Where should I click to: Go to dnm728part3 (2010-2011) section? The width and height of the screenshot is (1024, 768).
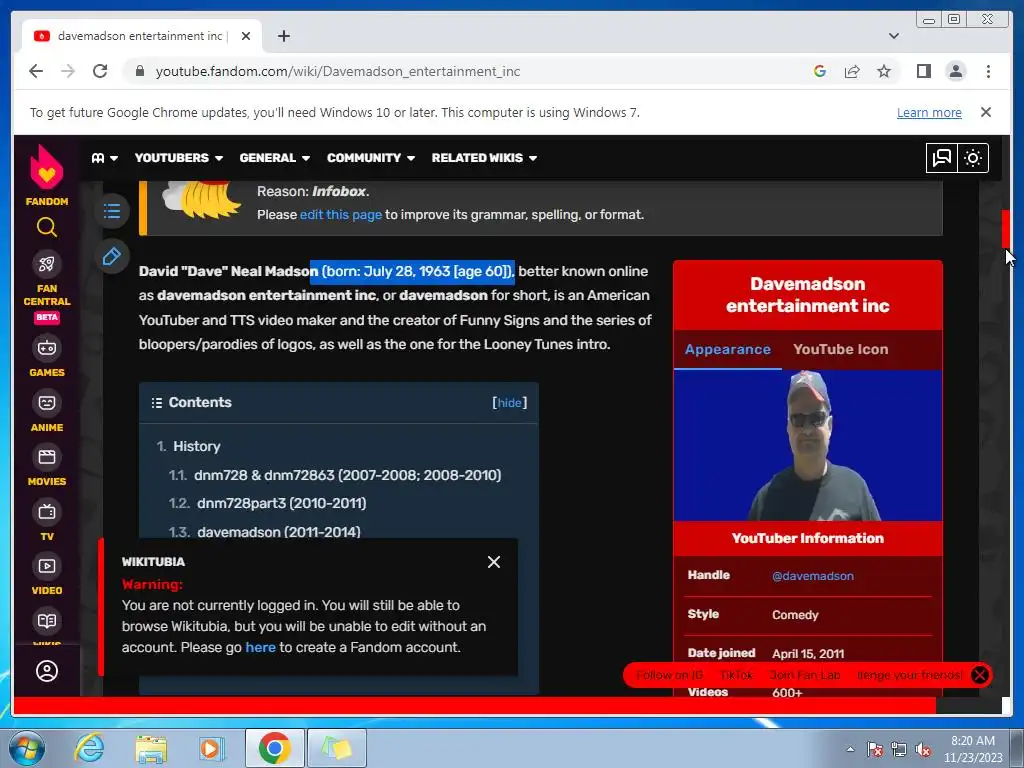coord(281,504)
